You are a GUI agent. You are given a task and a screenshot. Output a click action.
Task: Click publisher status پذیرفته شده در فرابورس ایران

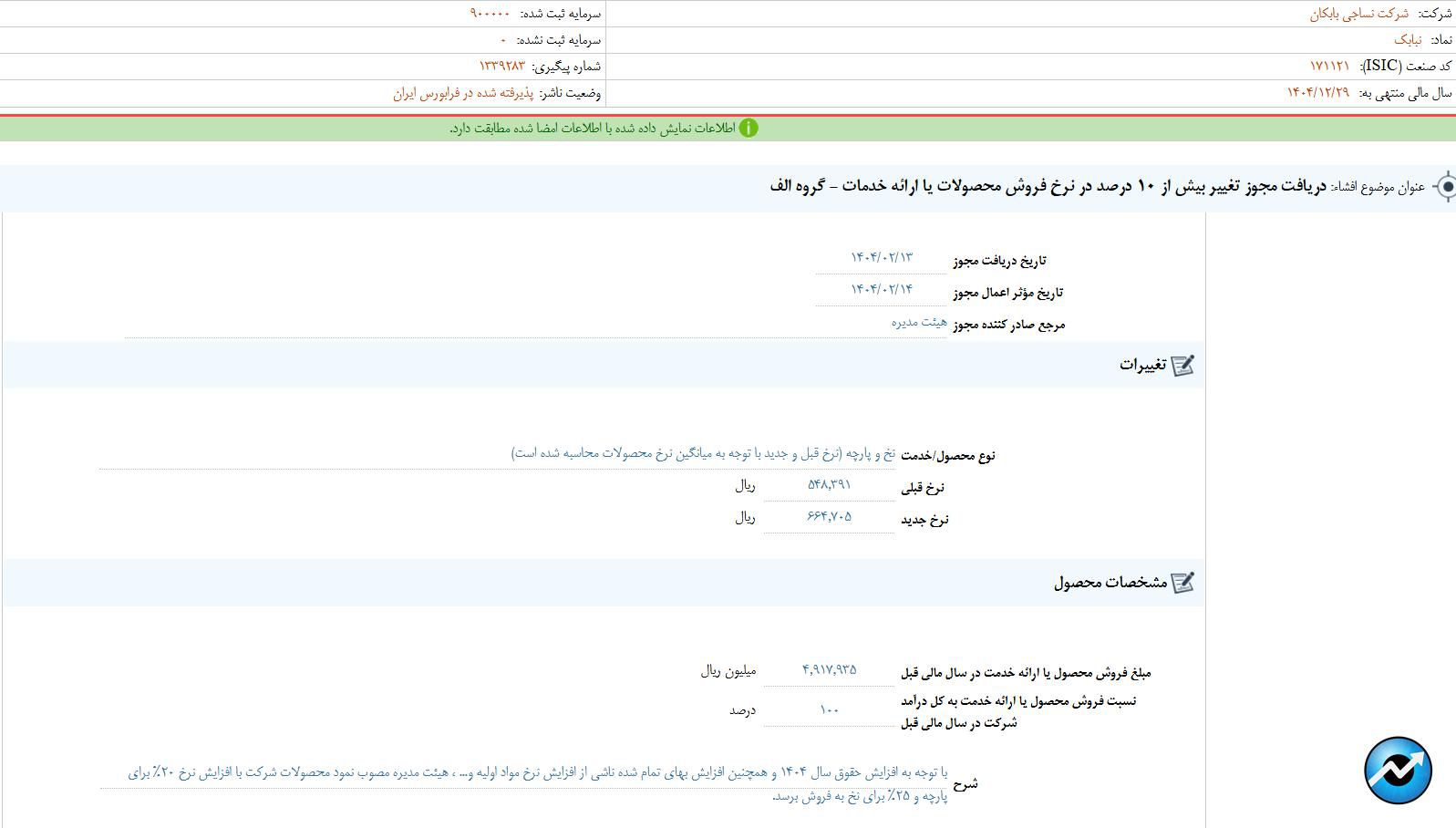pos(463,93)
